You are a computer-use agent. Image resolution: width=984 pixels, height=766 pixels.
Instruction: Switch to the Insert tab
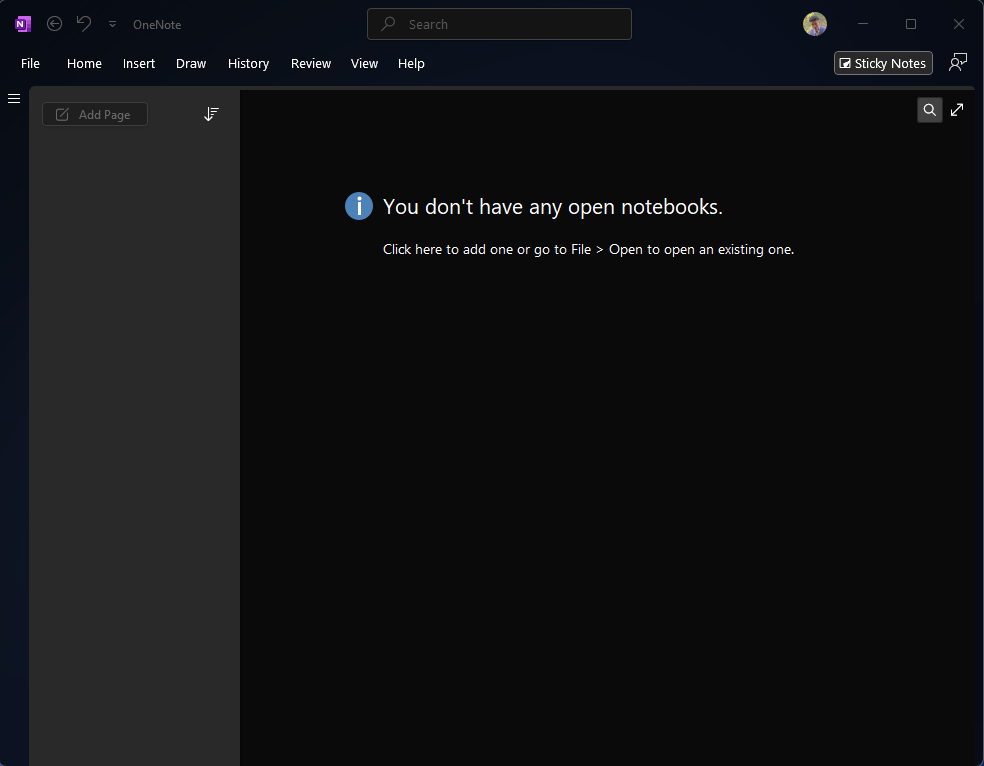pos(139,63)
